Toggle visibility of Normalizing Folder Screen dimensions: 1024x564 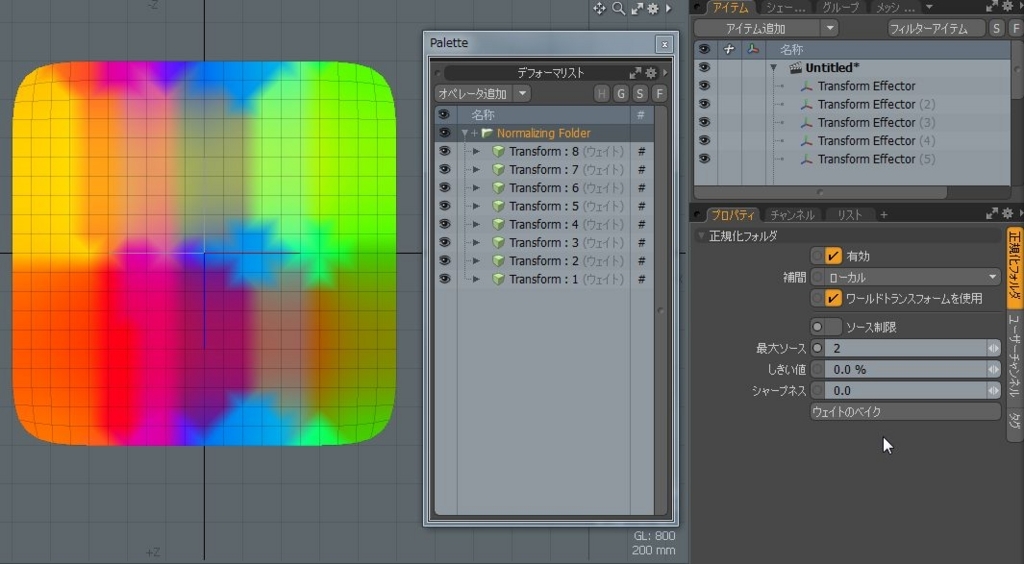coord(444,133)
